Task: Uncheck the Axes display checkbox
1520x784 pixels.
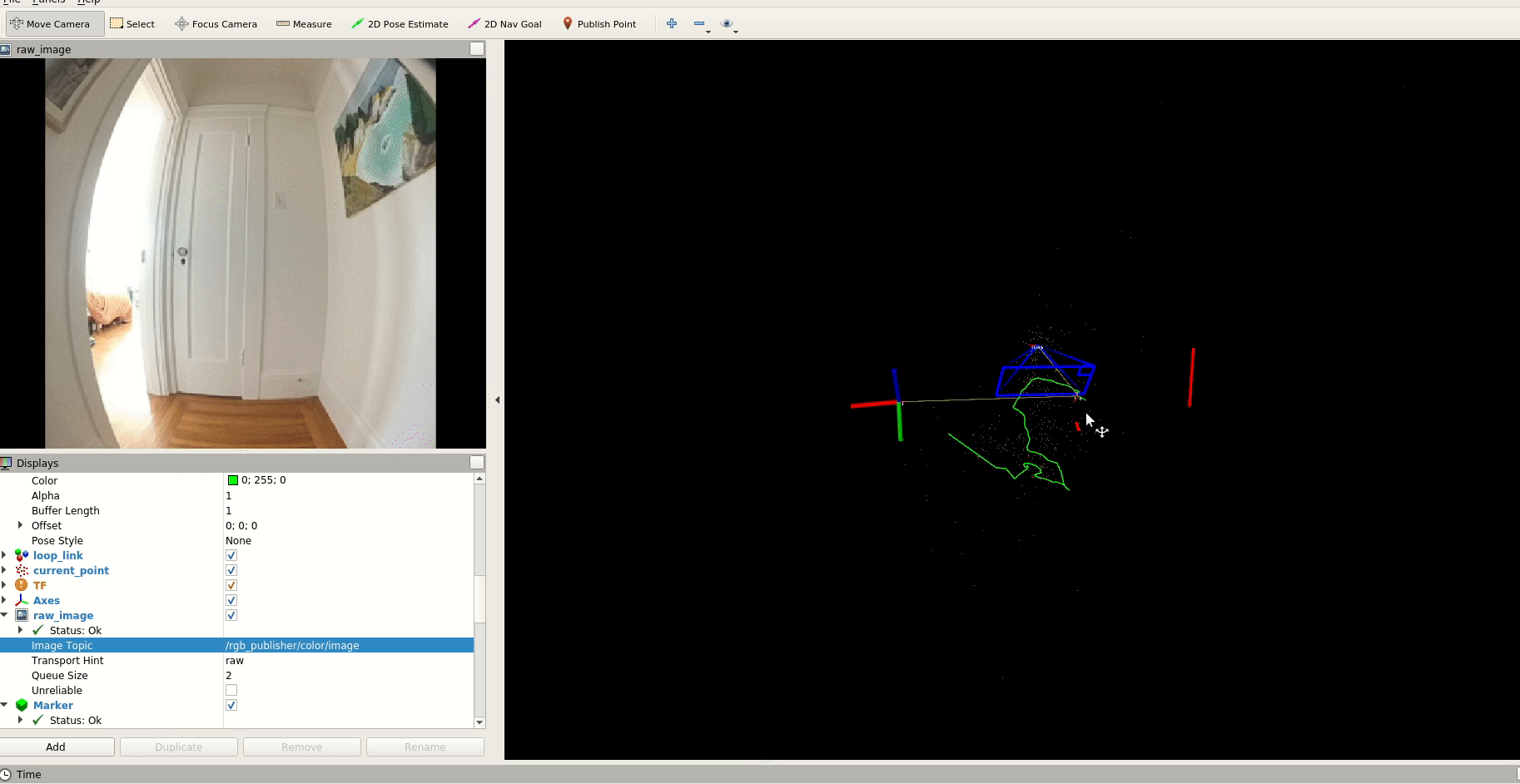Action: (231, 600)
